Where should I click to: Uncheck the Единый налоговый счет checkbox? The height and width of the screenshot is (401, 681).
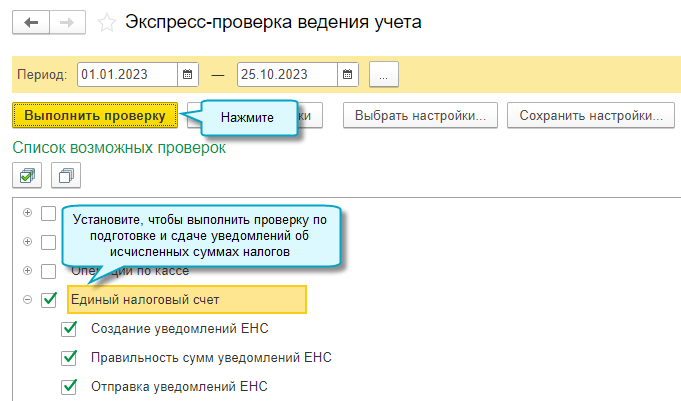49,299
